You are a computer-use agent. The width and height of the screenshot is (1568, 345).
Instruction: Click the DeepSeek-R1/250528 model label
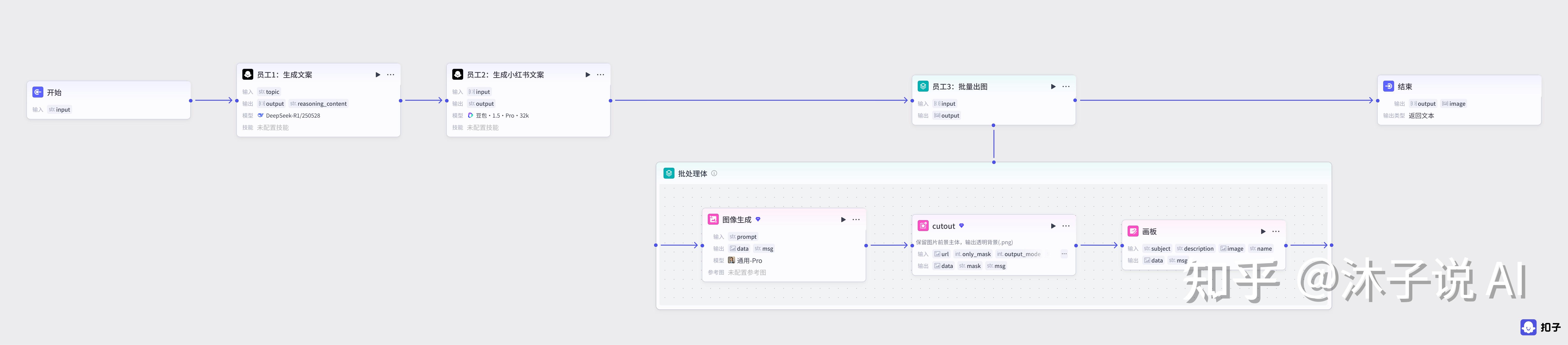[293, 115]
